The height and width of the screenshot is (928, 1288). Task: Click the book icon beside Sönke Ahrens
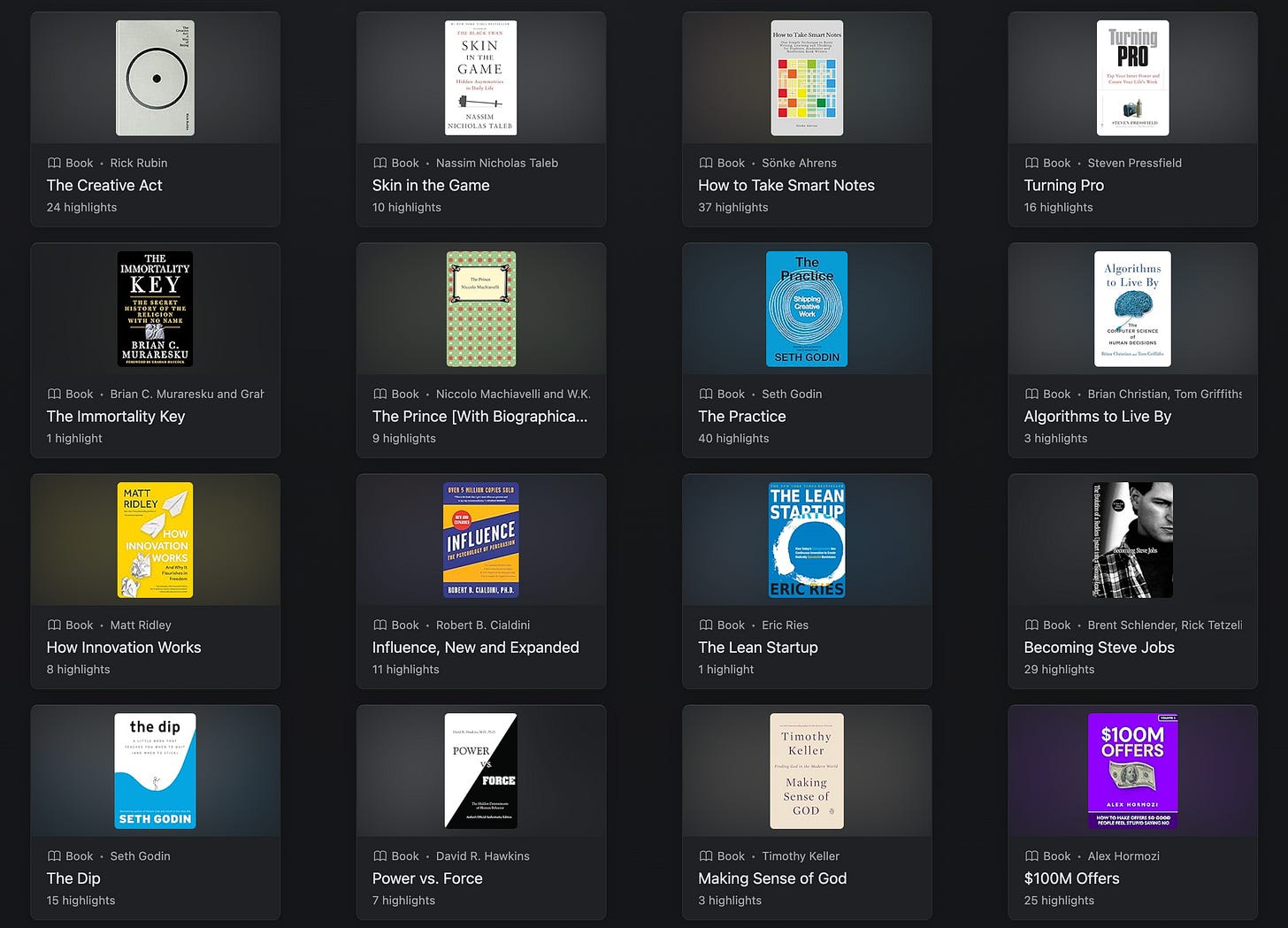click(706, 163)
